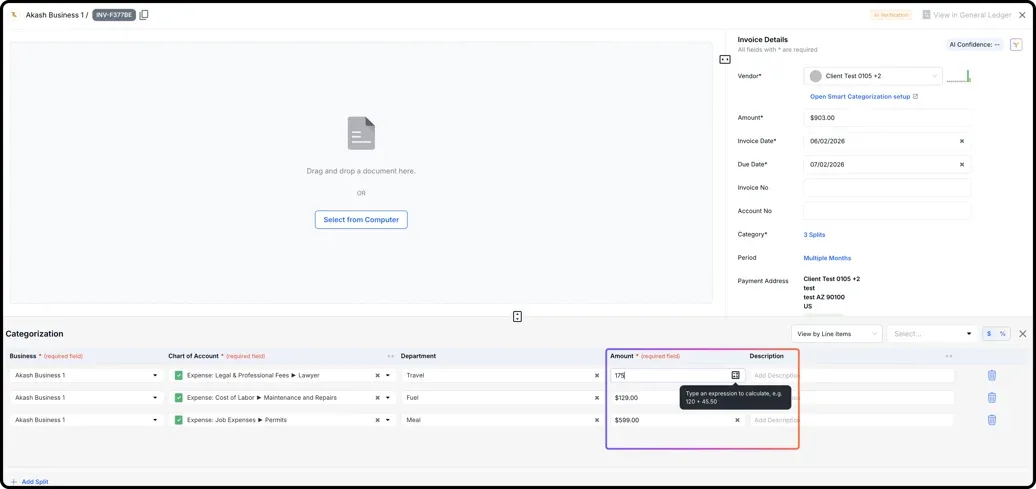Open the 3 Splits category link
Screen dimensions: 1036x489
814,235
